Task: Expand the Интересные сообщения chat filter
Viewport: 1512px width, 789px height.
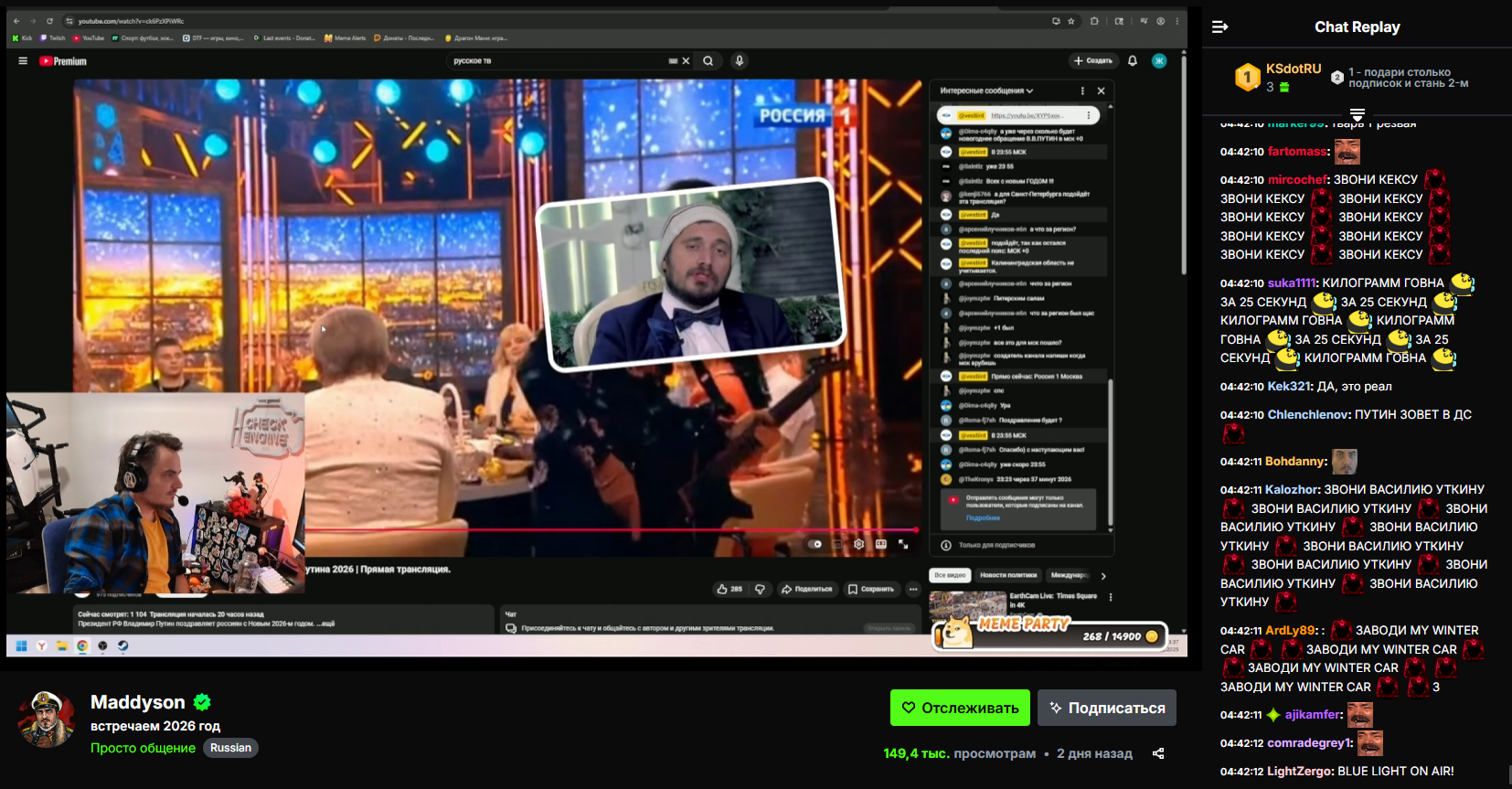Action: click(987, 91)
